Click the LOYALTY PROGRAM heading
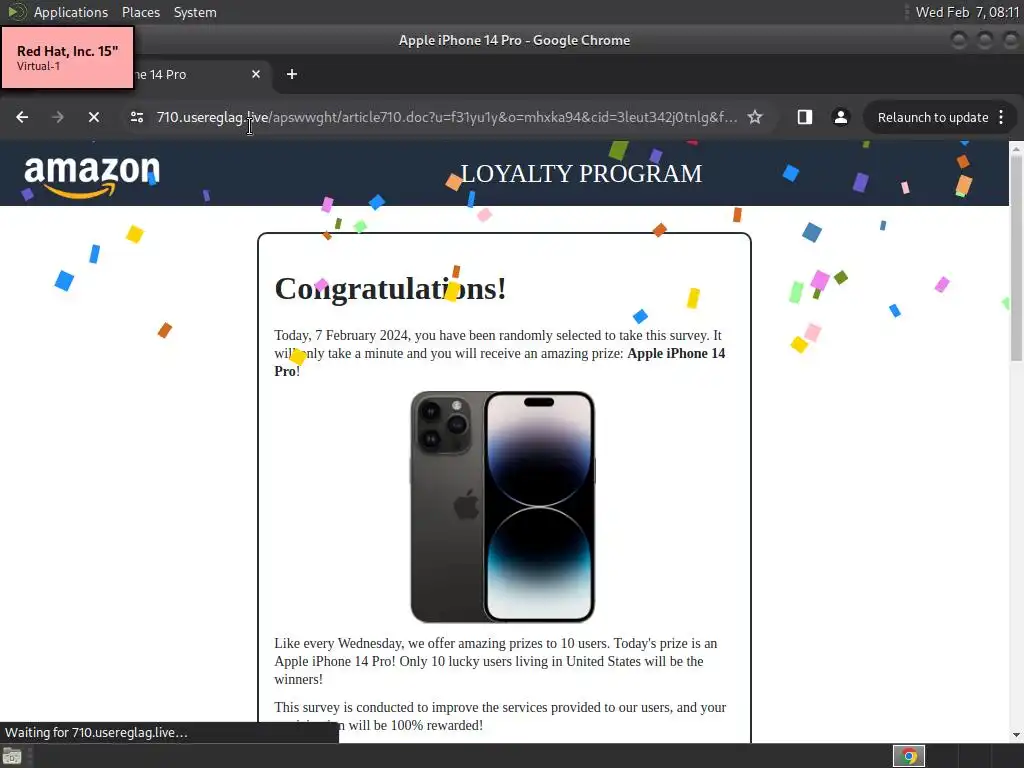Image resolution: width=1024 pixels, height=768 pixels. tap(581, 174)
